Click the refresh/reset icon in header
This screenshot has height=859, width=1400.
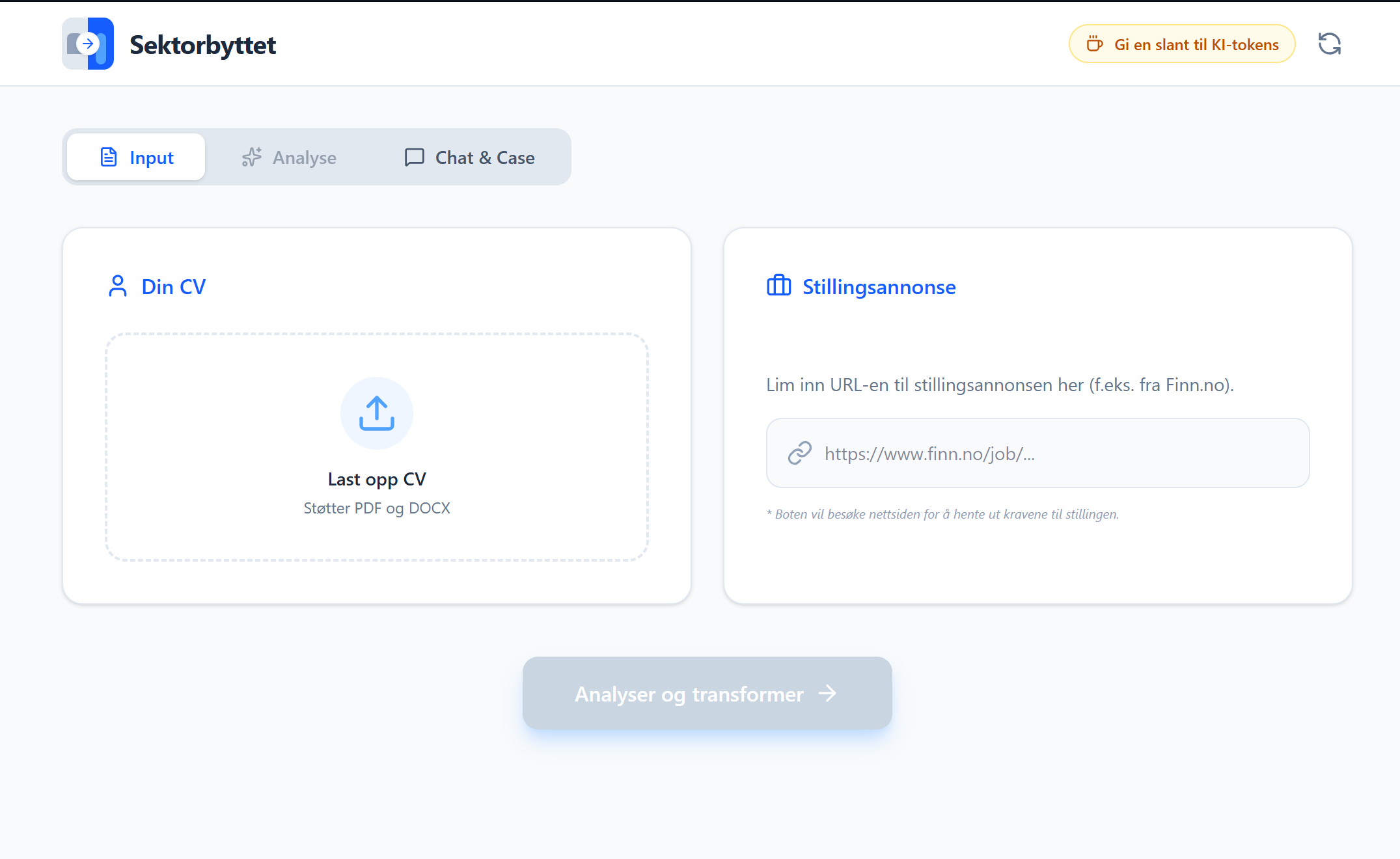(1329, 44)
